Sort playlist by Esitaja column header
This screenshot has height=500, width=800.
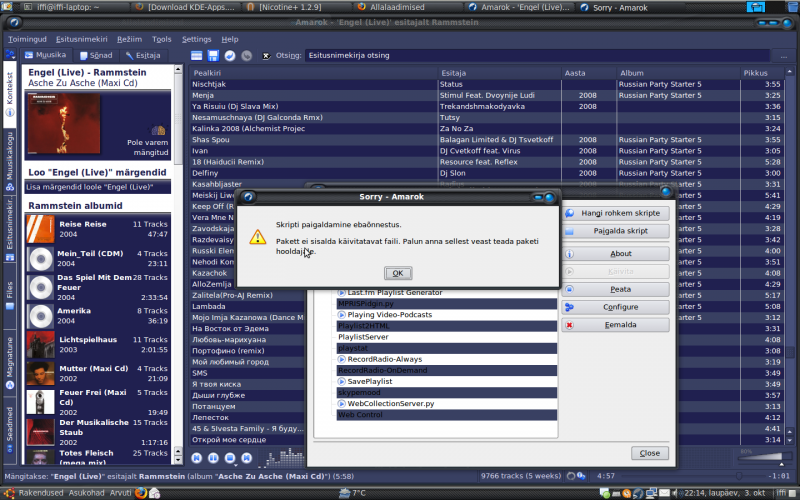[499, 73]
